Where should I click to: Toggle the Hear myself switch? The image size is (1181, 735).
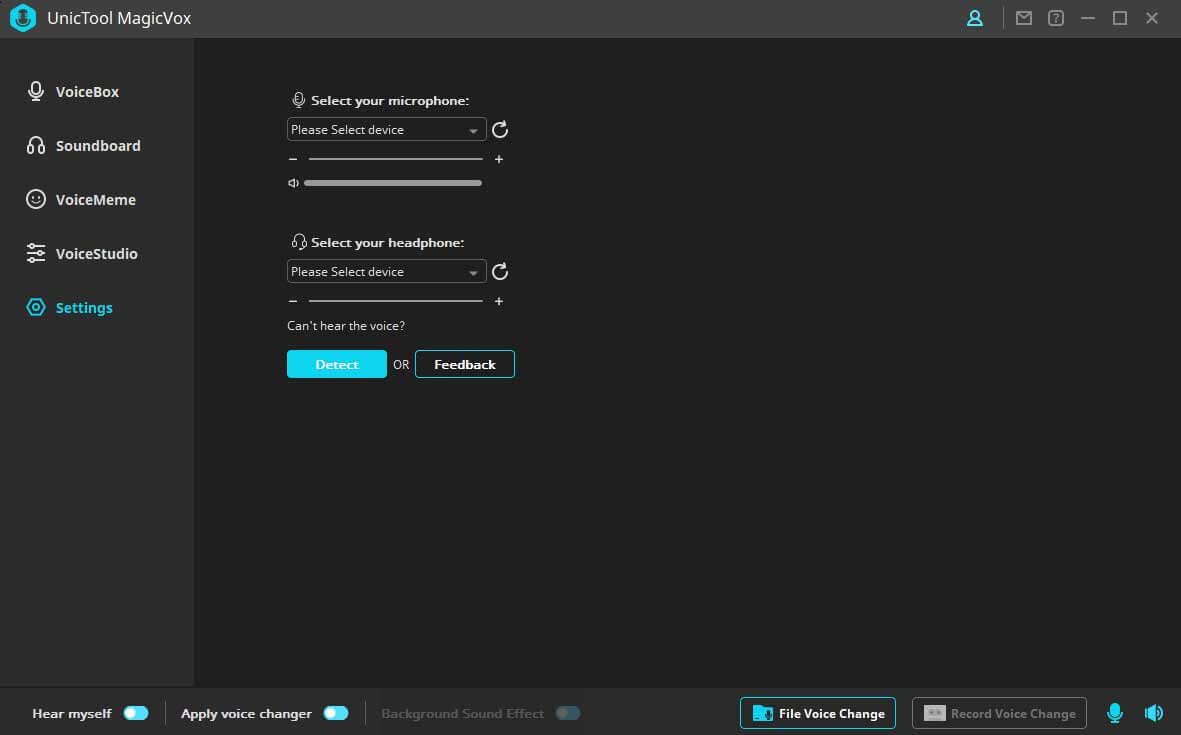coord(136,713)
